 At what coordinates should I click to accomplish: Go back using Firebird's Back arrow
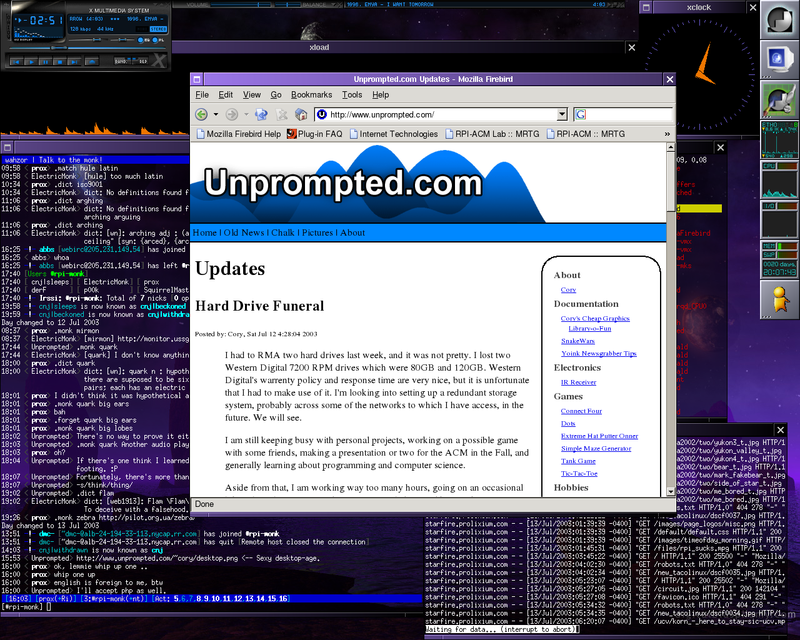point(201,114)
